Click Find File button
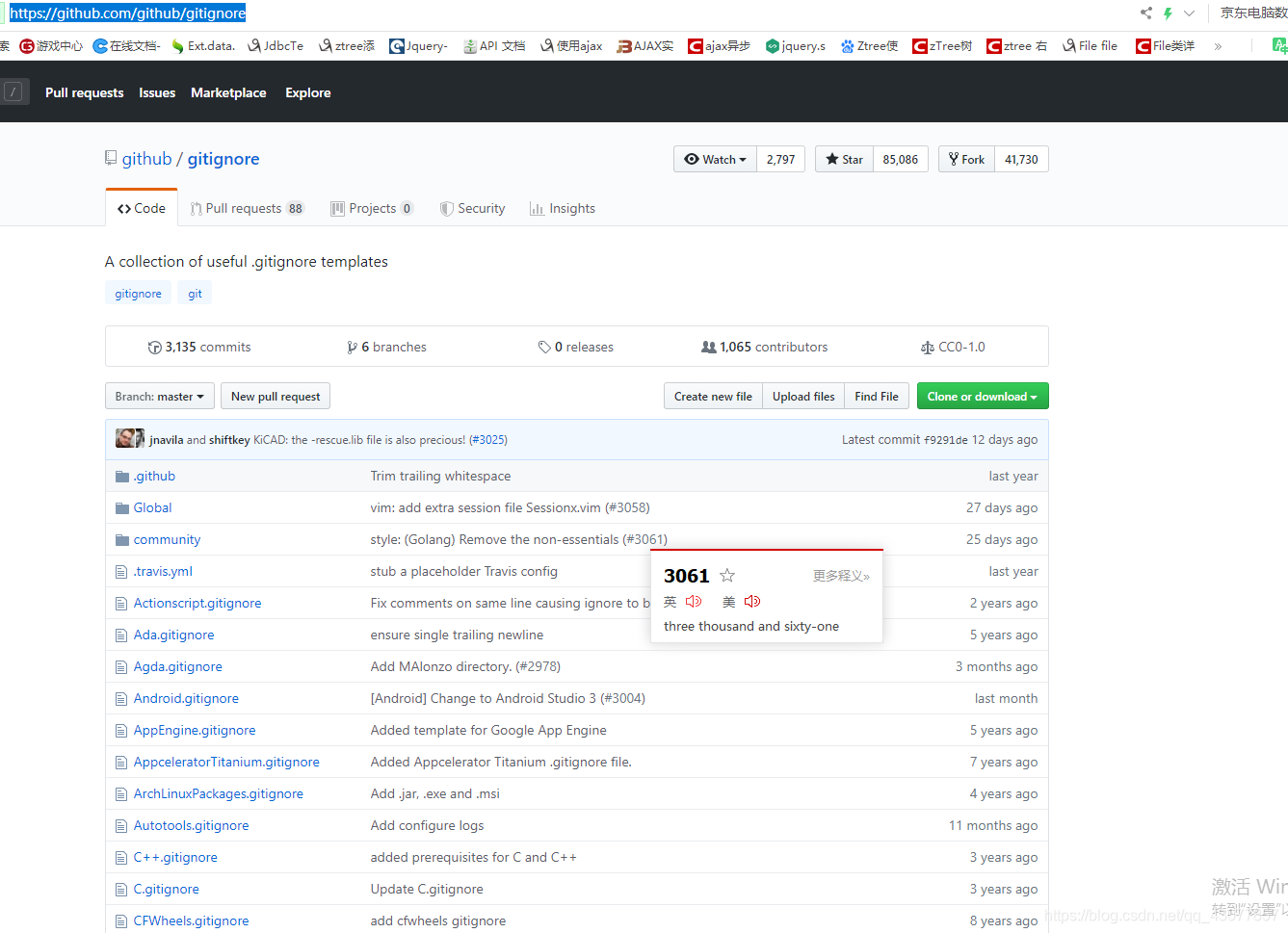This screenshot has width=1288, height=933. tap(877, 396)
